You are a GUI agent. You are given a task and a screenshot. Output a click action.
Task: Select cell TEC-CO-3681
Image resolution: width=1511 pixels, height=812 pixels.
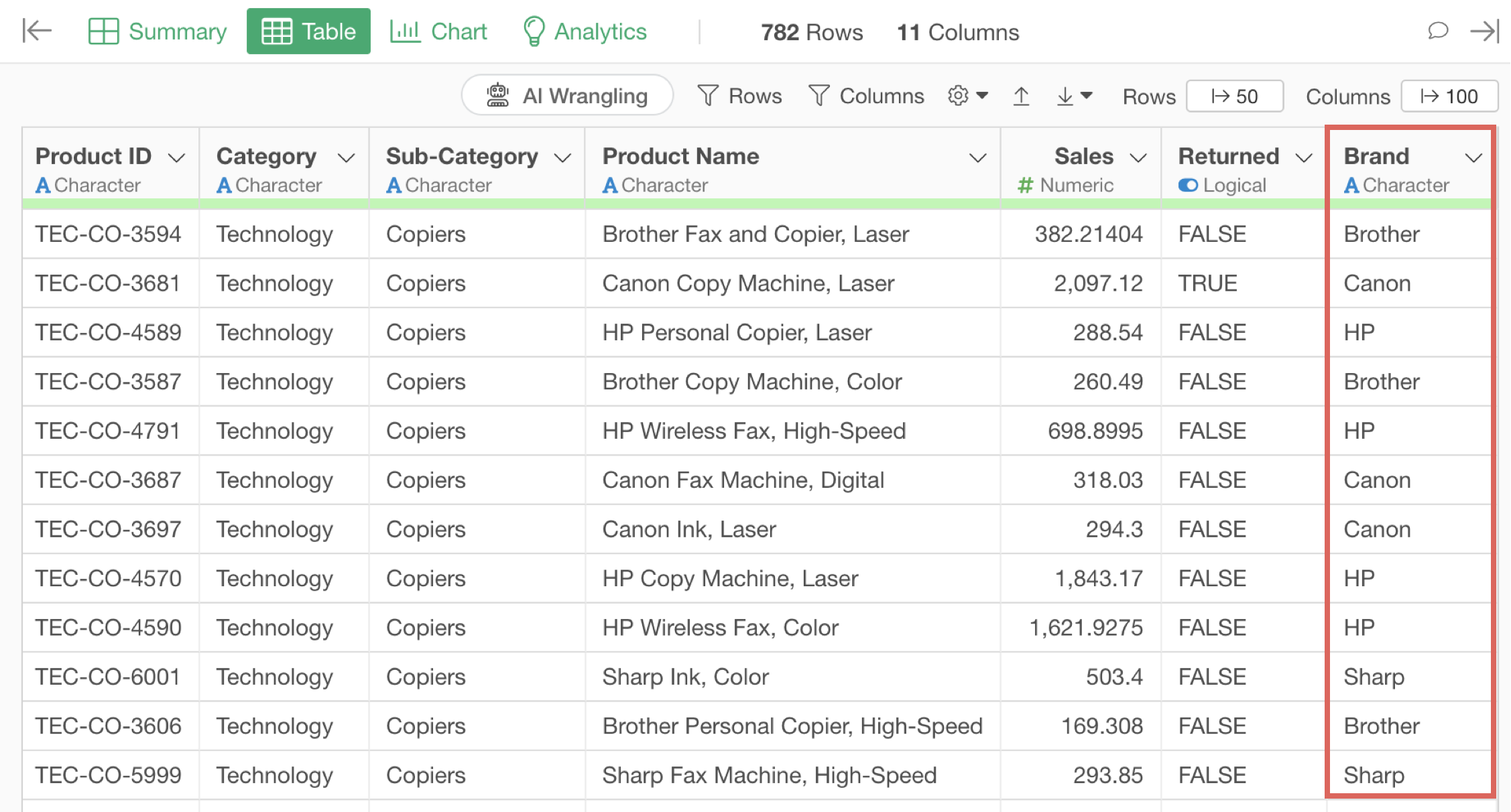pos(111,283)
